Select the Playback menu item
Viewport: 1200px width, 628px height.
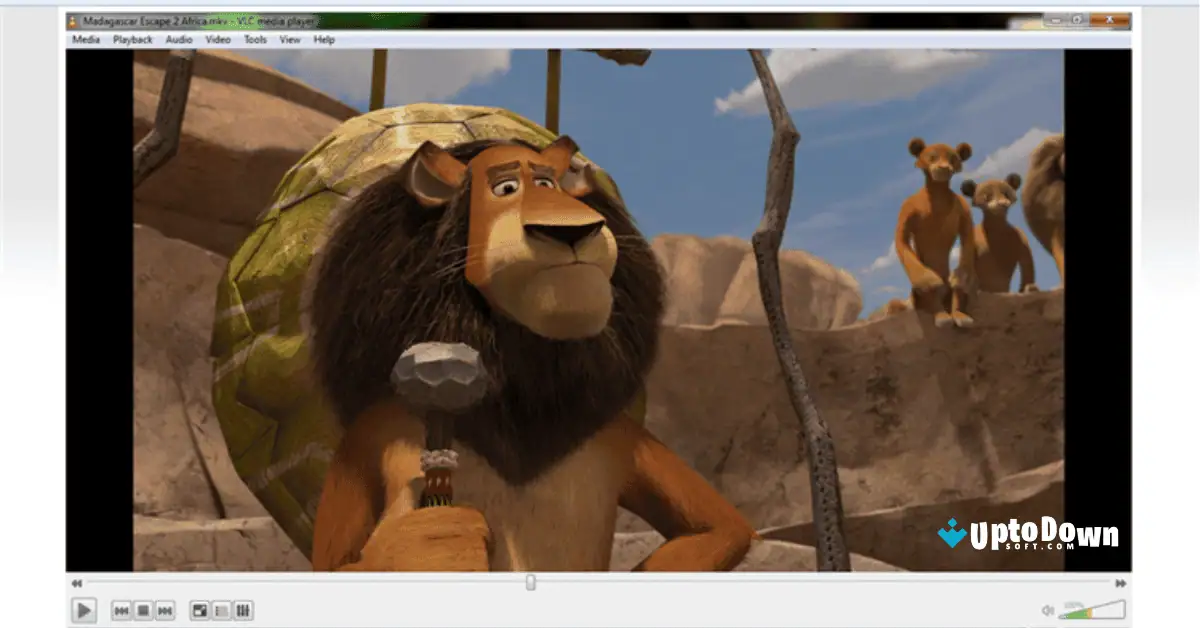coord(133,39)
